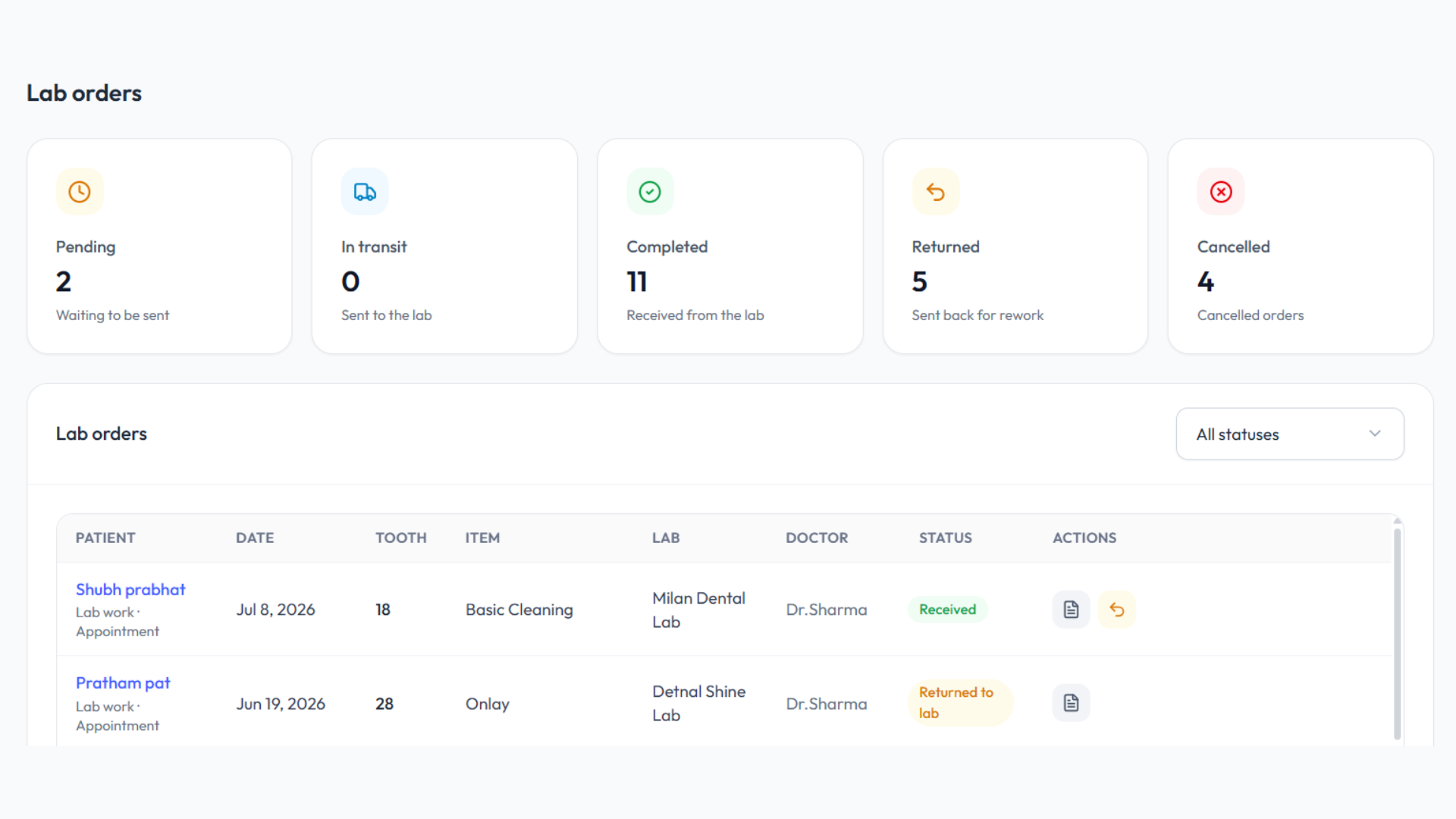Click the Sent back for rework caption
The height and width of the screenshot is (819, 1456).
(977, 315)
